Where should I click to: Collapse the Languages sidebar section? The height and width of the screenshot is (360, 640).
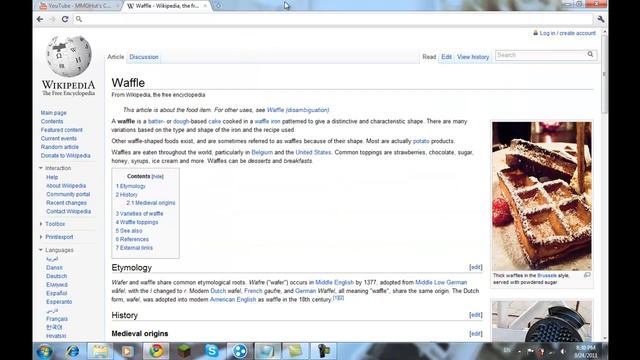41,250
